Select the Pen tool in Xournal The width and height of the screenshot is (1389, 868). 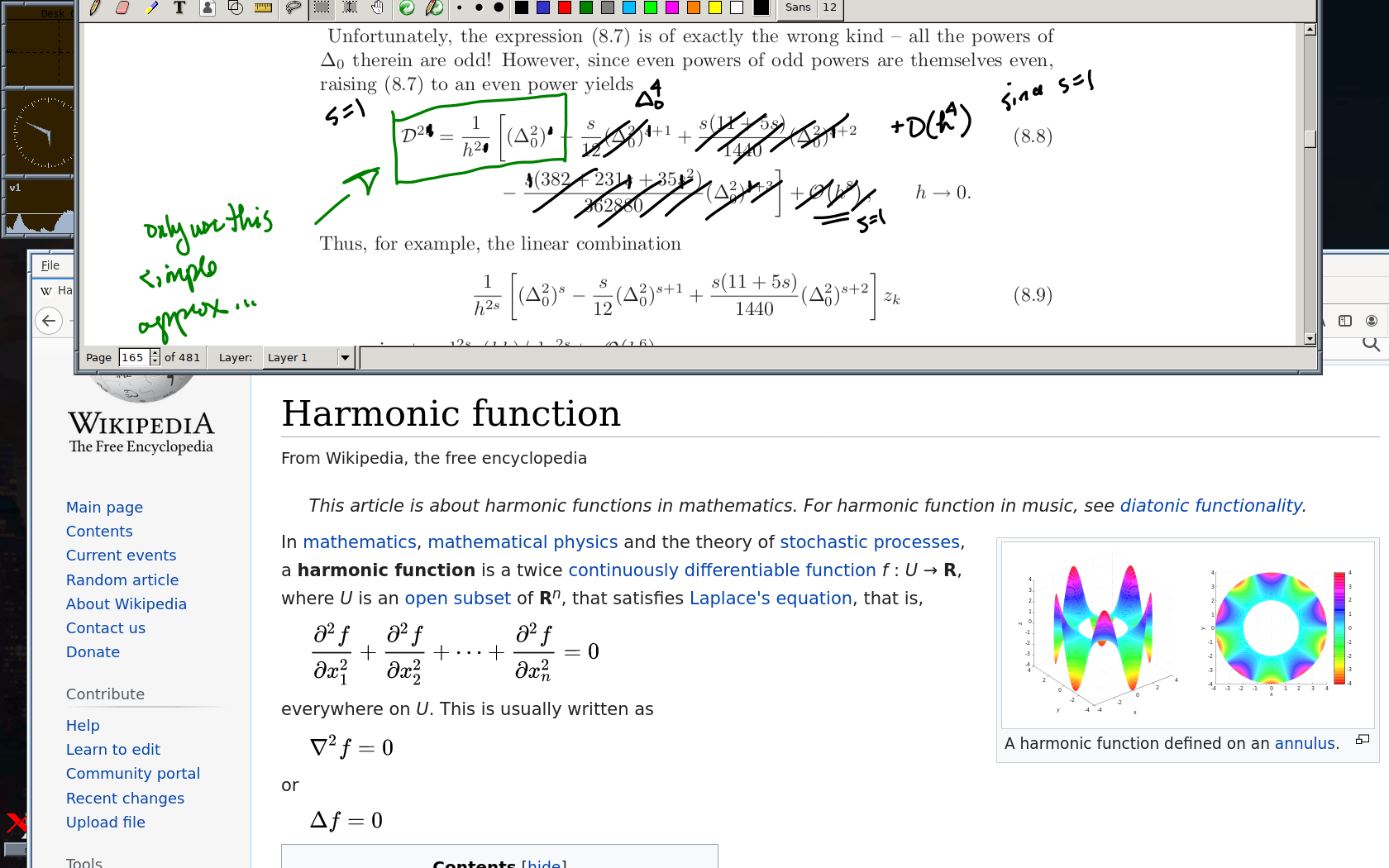click(95, 8)
